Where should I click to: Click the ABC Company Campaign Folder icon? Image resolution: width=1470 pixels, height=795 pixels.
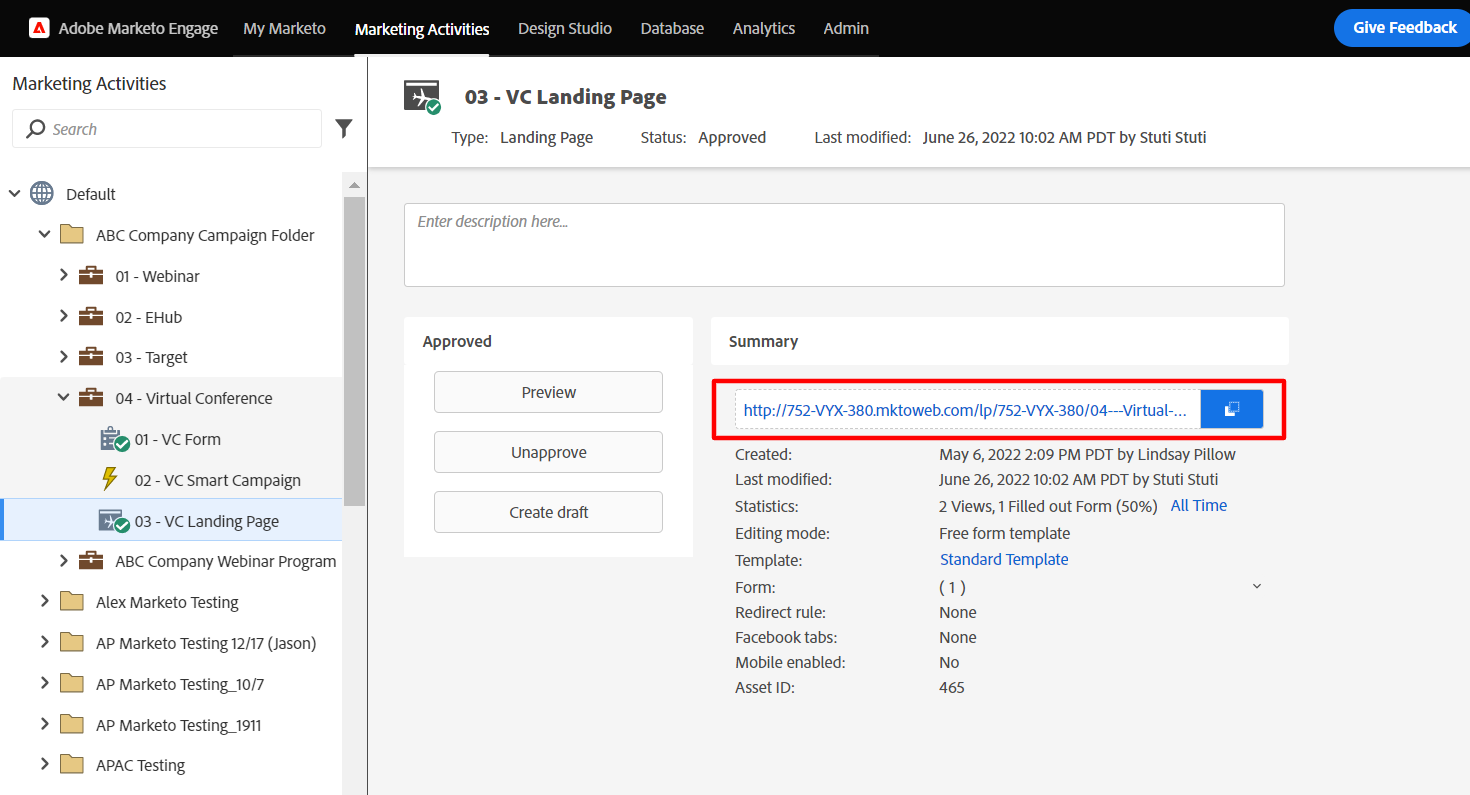coord(71,235)
